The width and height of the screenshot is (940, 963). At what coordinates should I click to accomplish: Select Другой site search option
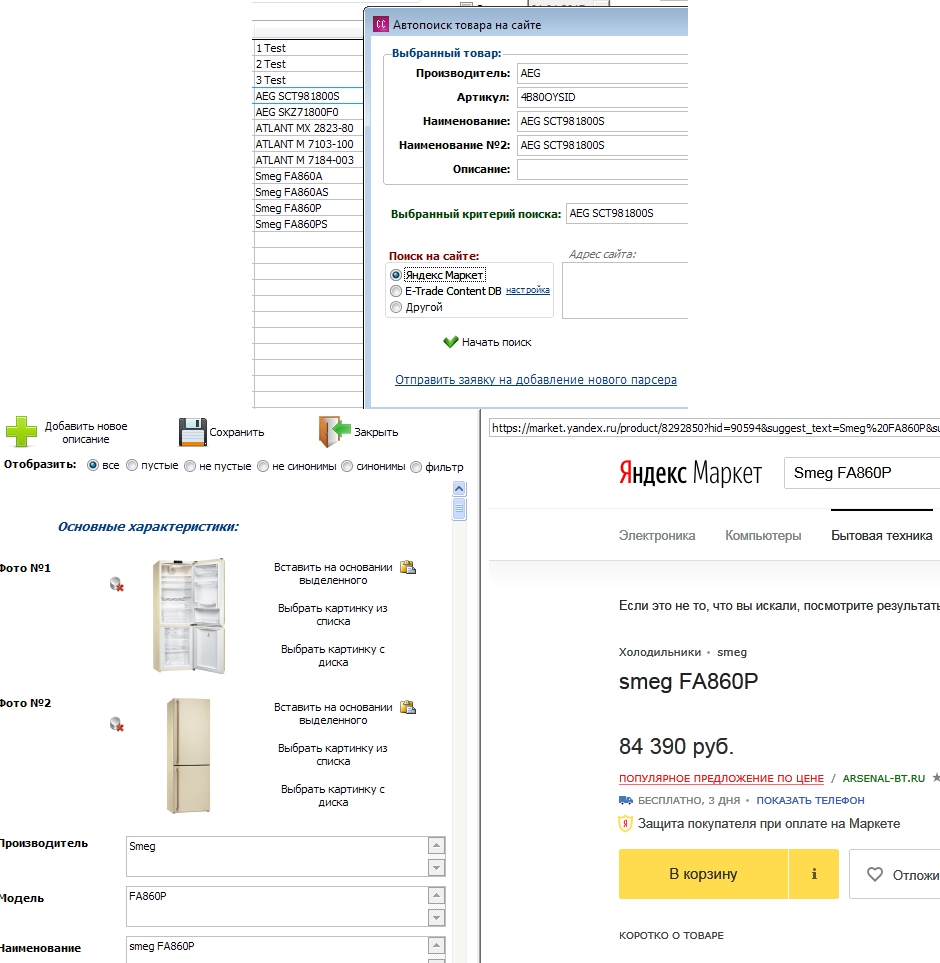coord(396,307)
